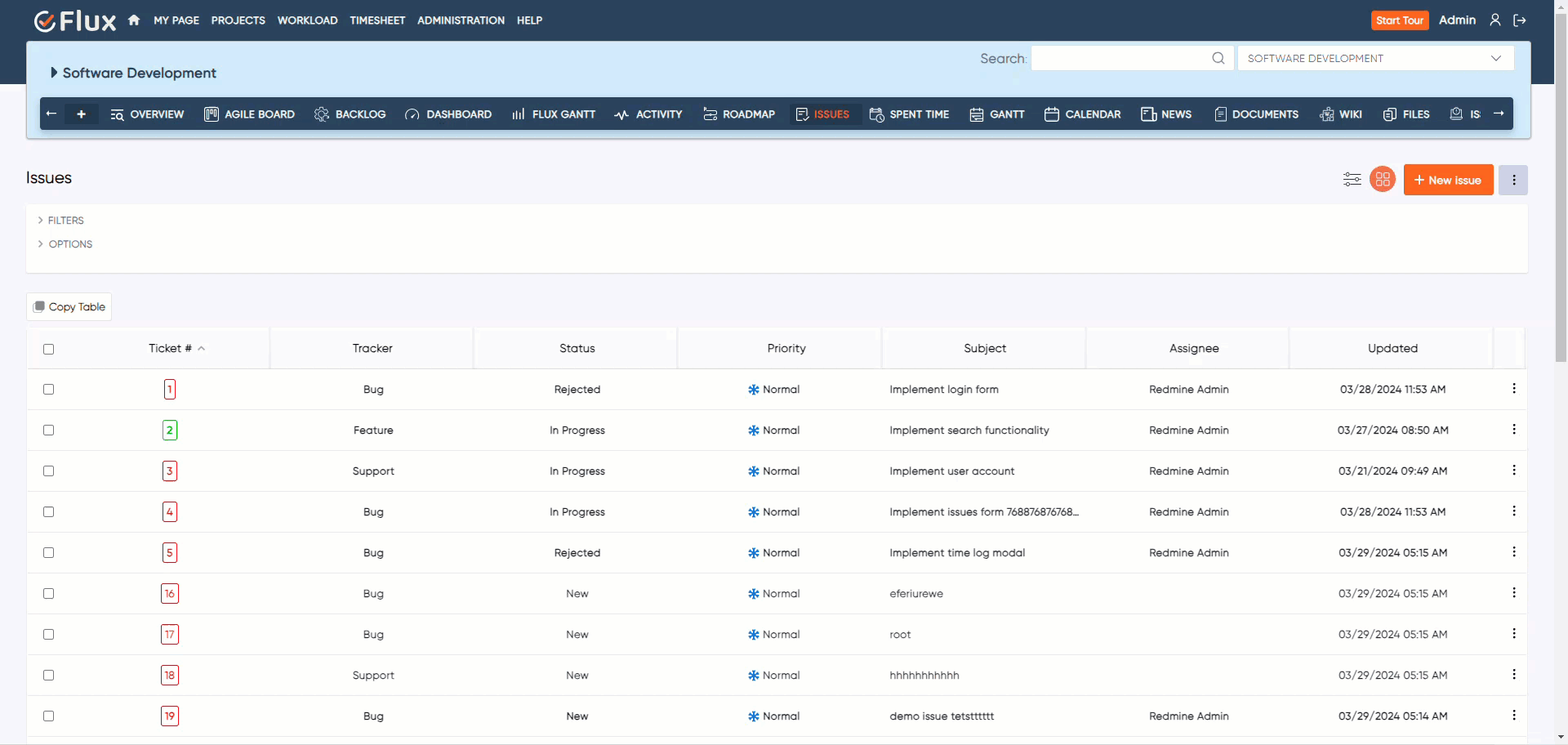This screenshot has height=745, width=1568.
Task: Tick the select-all checkbox in the table header
Action: (48, 349)
